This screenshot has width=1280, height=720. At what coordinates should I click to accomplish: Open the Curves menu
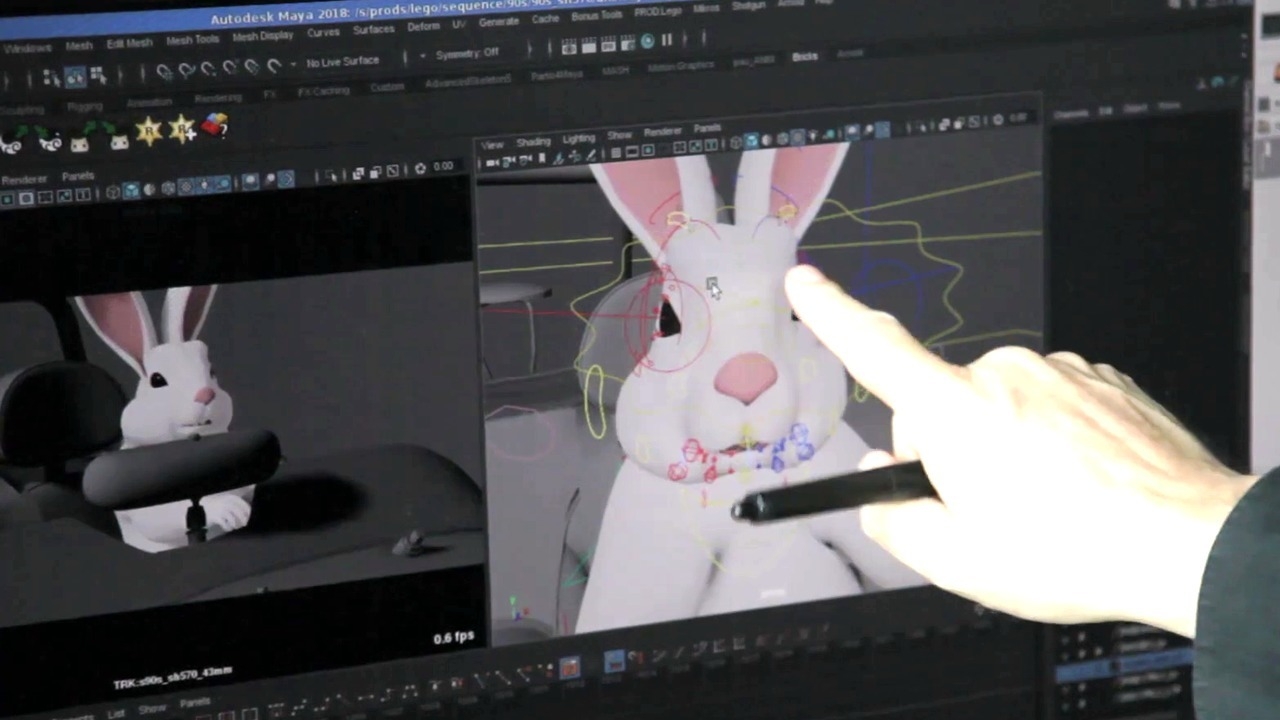click(x=323, y=33)
